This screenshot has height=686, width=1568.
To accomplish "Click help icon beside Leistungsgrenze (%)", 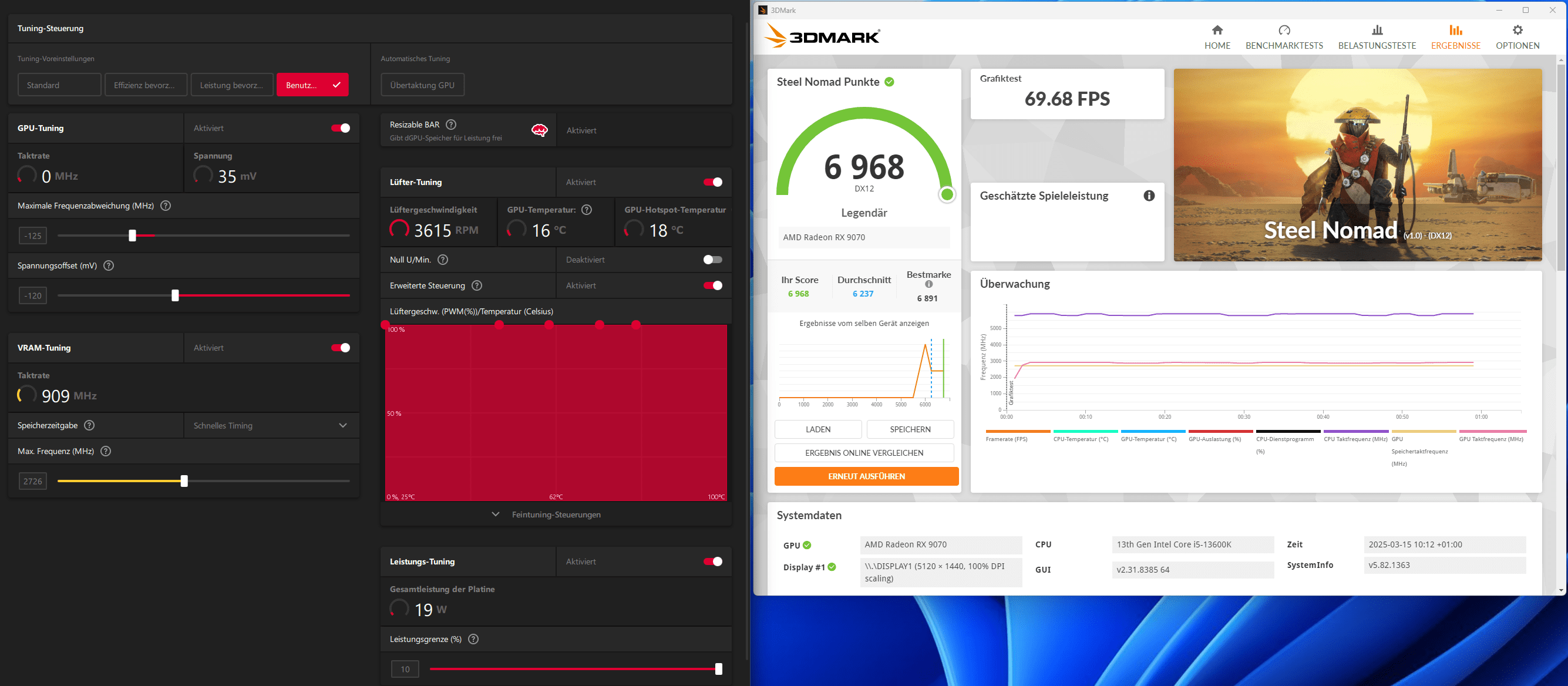I will click(x=473, y=639).
